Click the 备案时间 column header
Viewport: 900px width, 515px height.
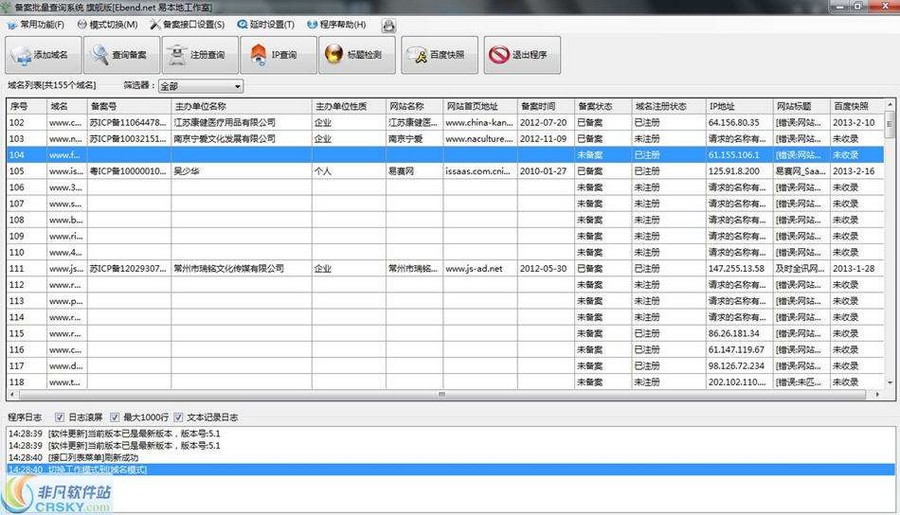coord(546,106)
